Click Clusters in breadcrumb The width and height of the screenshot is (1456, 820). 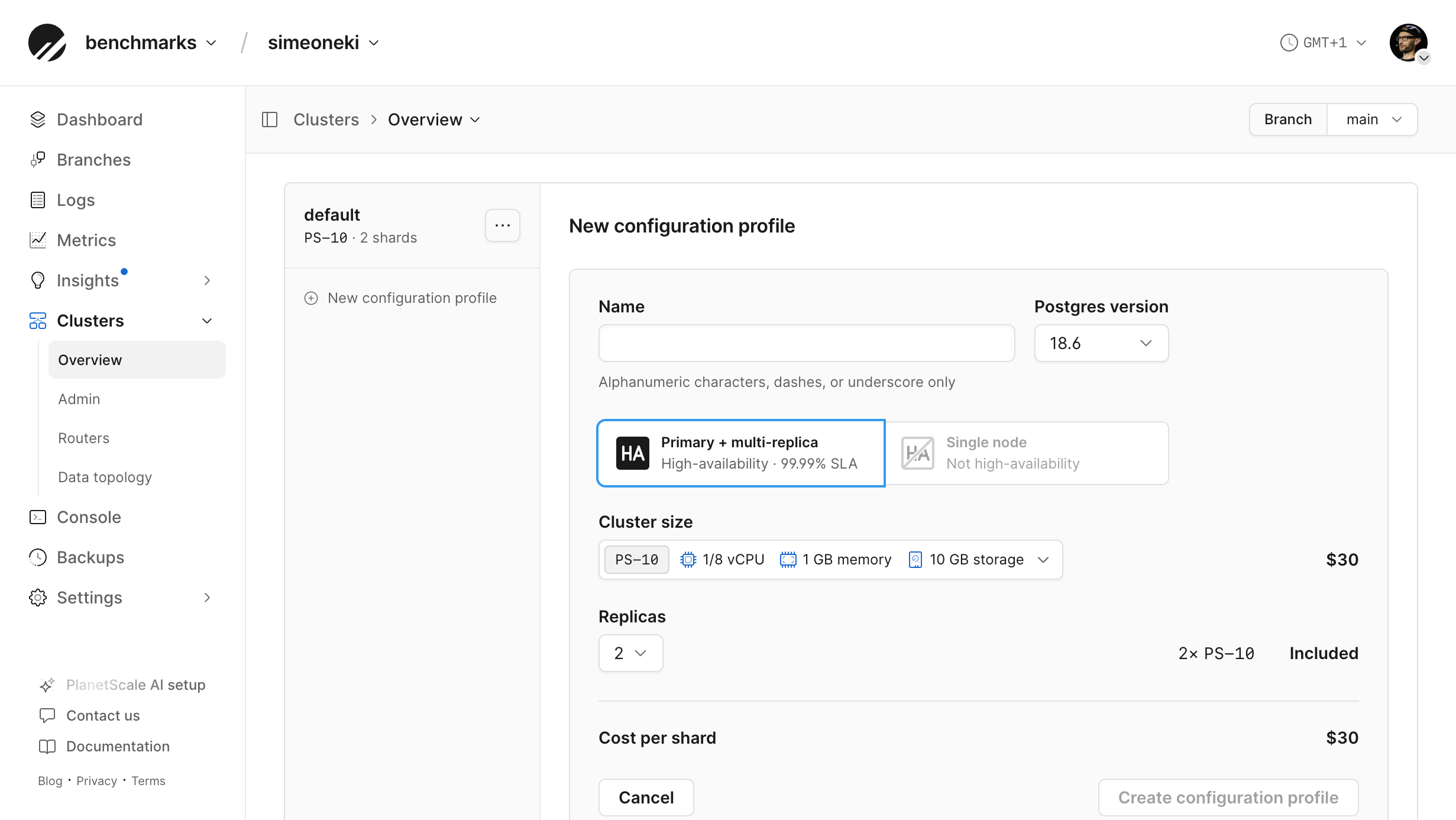(x=326, y=120)
